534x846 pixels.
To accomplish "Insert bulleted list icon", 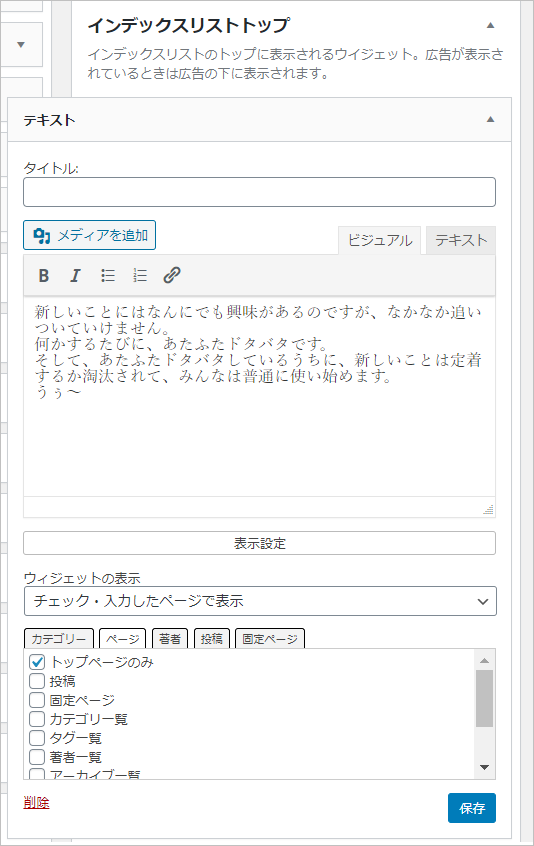I will tap(108, 276).
